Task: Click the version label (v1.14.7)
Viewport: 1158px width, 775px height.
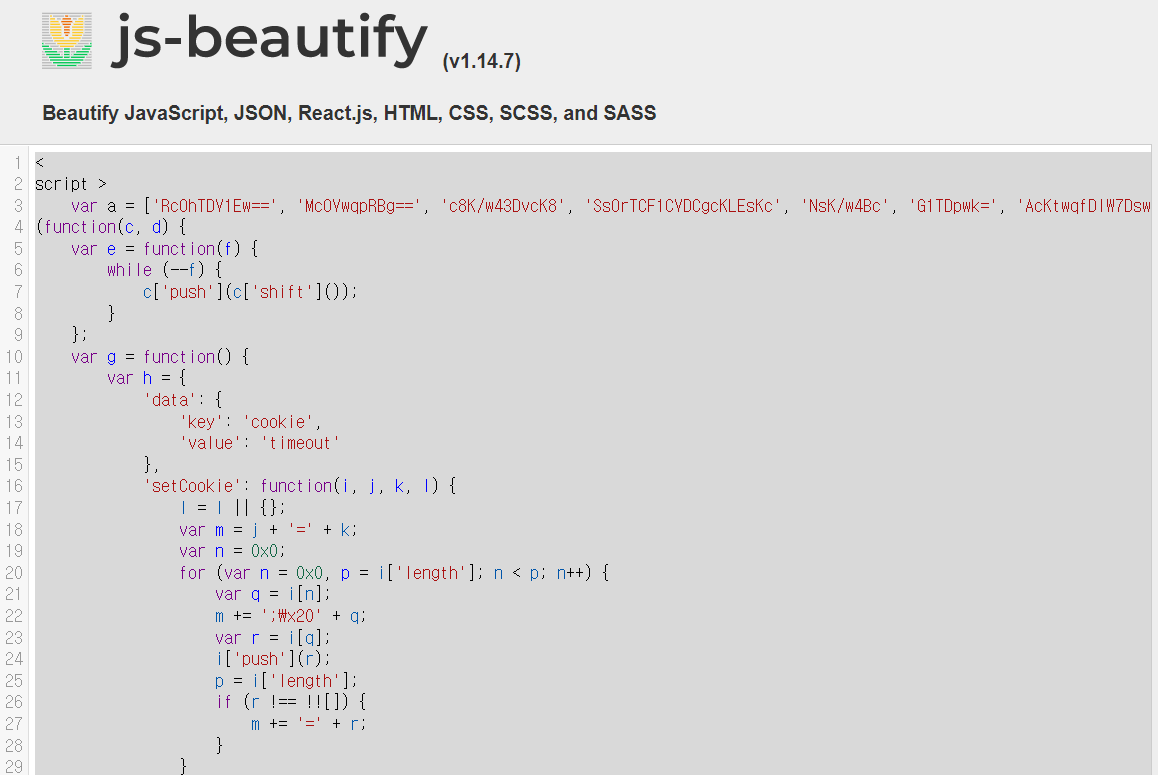Action: pyautogui.click(x=482, y=61)
